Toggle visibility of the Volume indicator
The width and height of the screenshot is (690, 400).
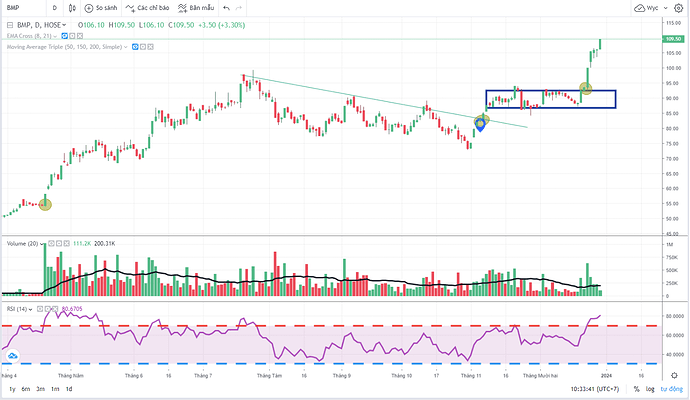click(x=51, y=243)
